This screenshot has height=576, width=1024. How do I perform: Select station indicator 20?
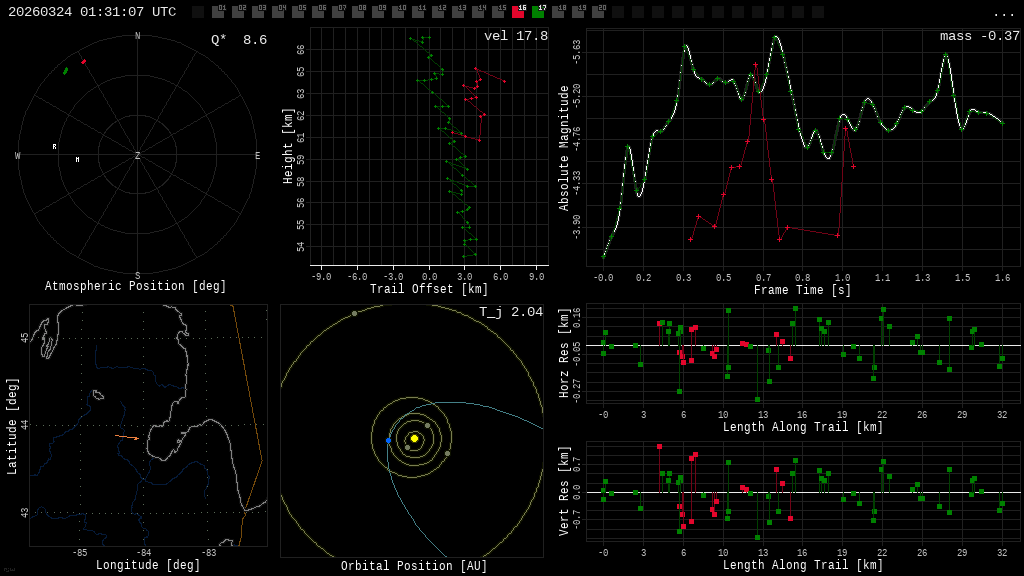598,11
